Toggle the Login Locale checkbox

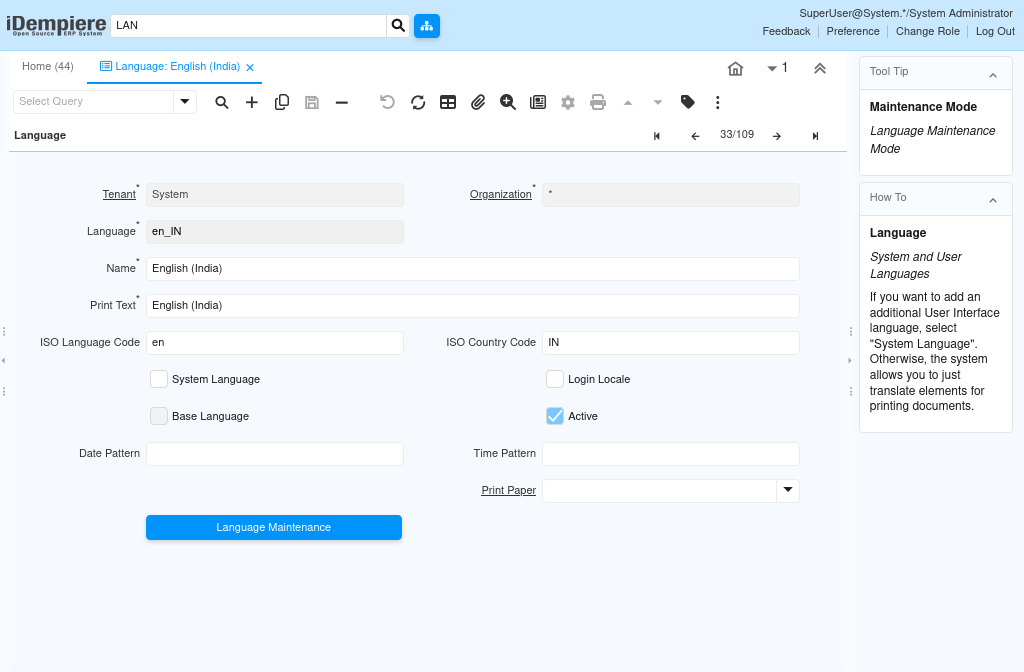pos(555,379)
